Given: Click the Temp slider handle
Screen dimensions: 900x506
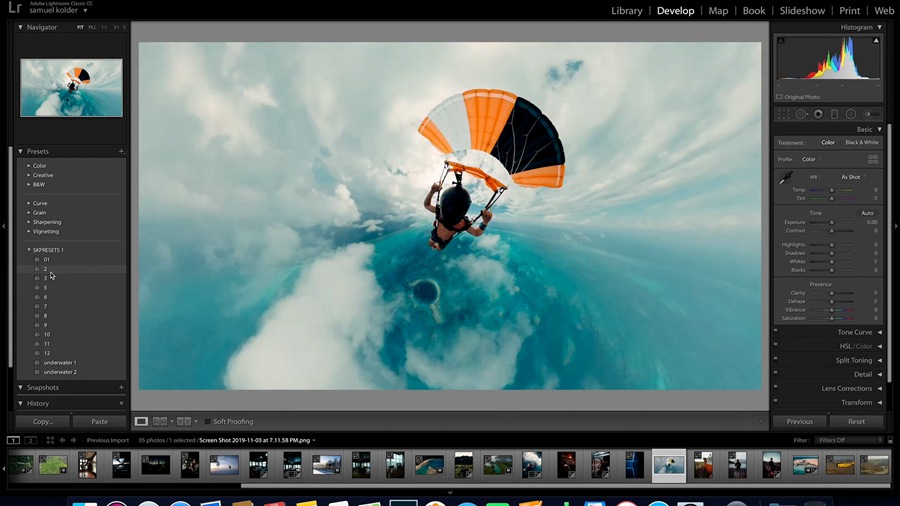Looking at the screenshot, I should coord(832,190).
